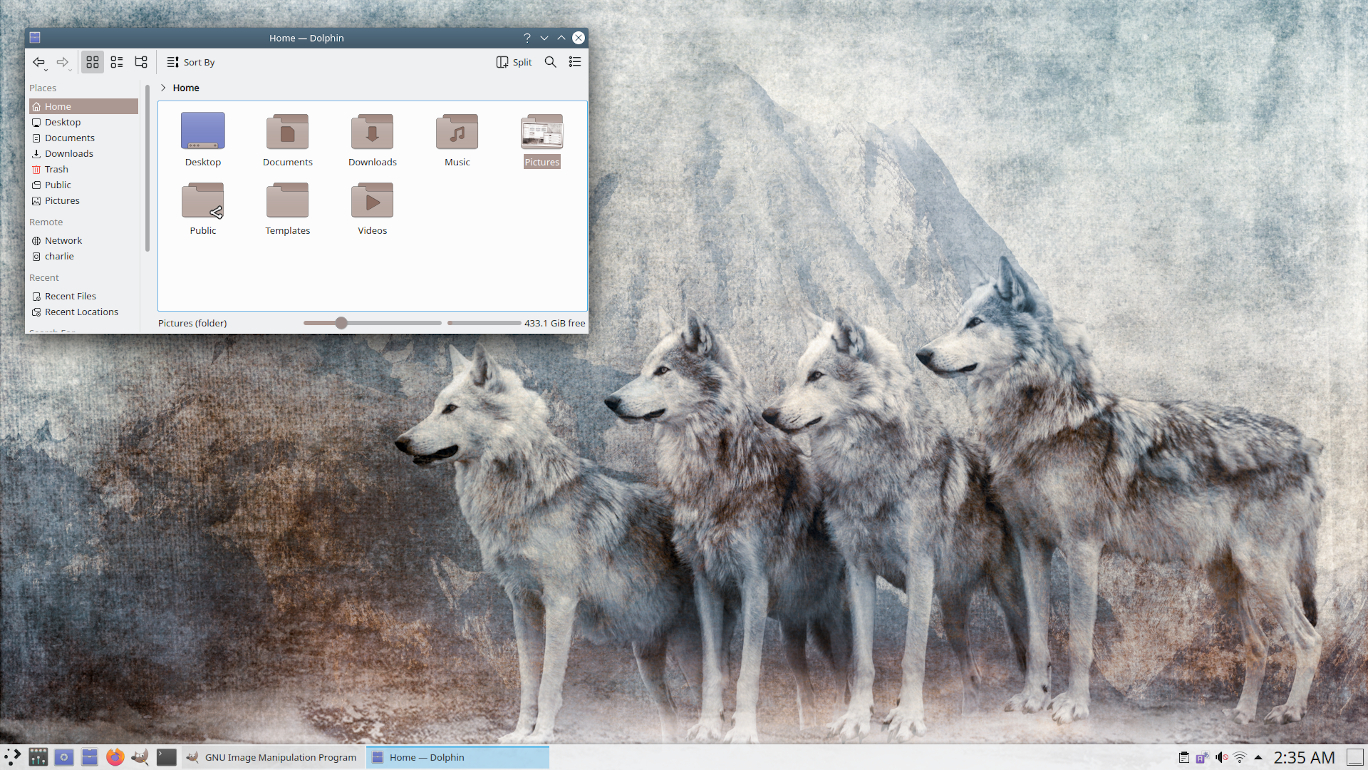Open the Dolphin window menu icon in title bar

[35, 38]
